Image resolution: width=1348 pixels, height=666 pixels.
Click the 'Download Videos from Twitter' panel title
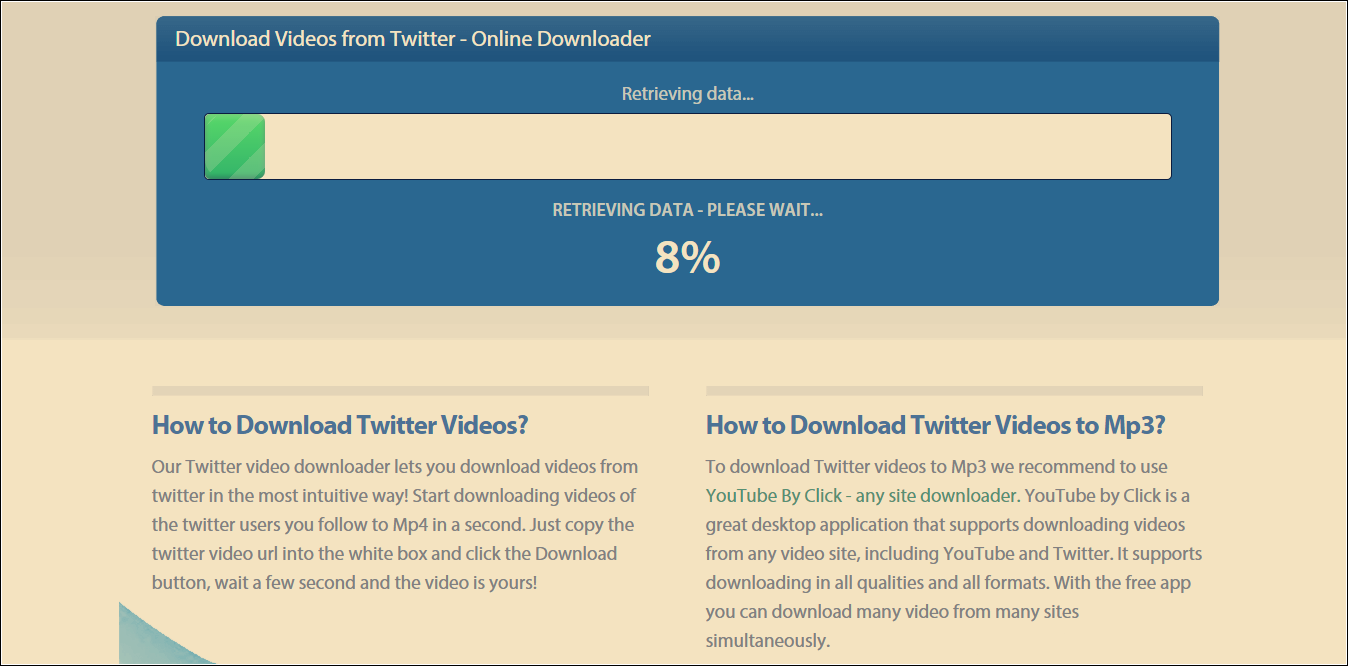click(x=413, y=39)
